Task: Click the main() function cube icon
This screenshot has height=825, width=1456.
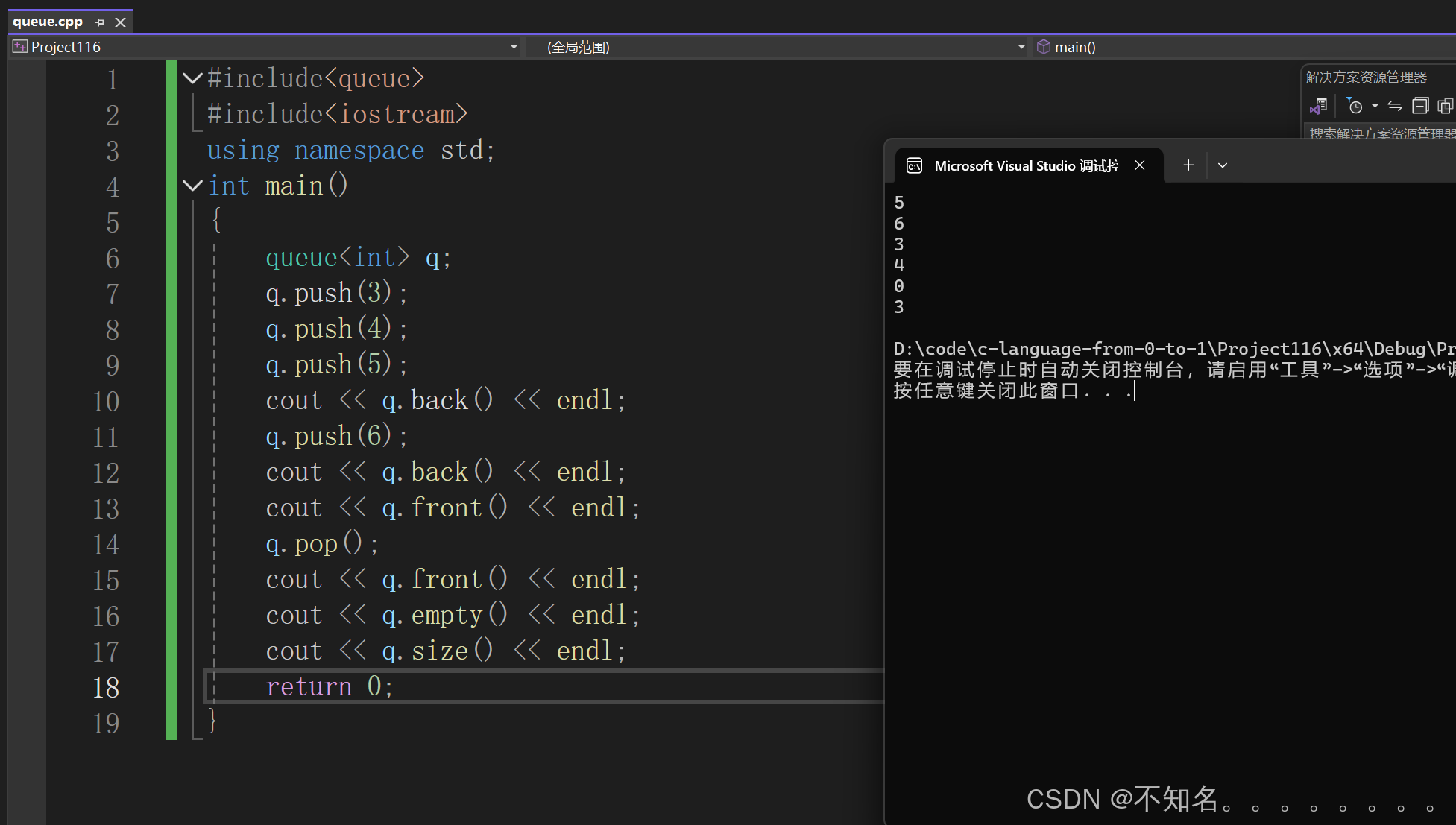Action: (x=1044, y=47)
